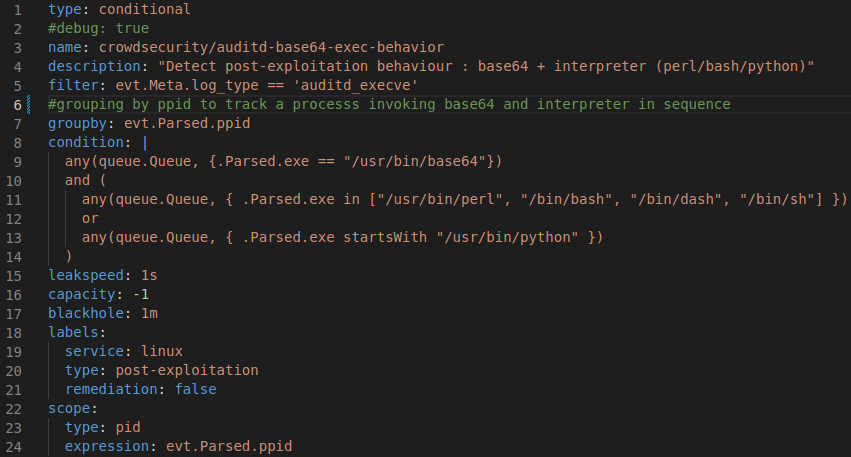
Task: Click line number 6 in the gutter
Action: [18, 104]
